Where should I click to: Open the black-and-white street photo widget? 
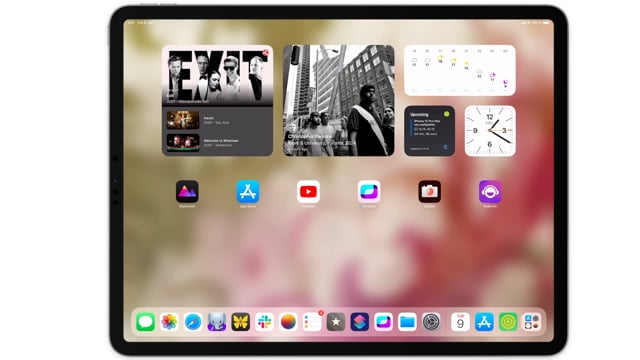click(x=339, y=100)
